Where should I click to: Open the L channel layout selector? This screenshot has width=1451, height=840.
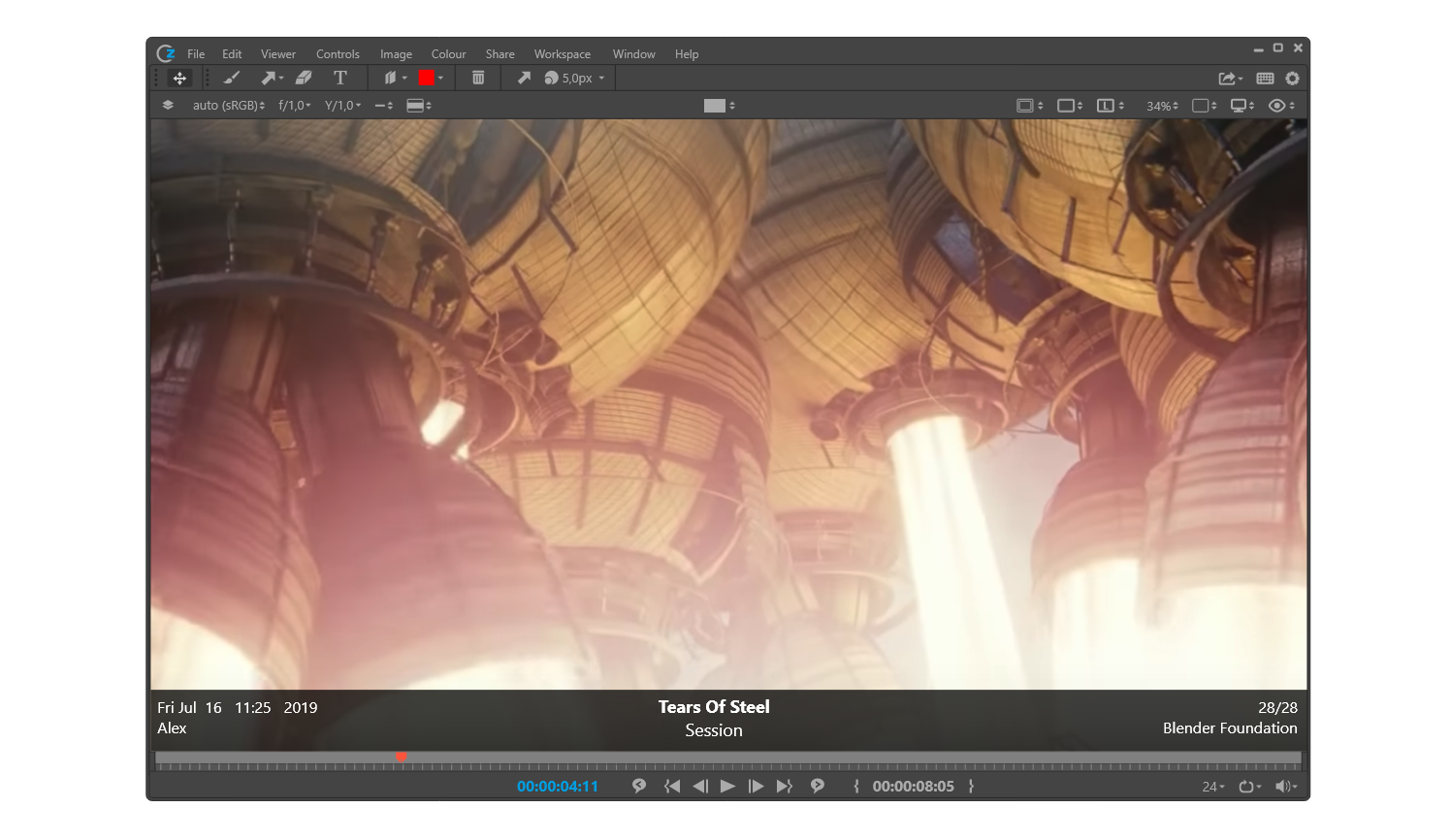tap(1111, 106)
